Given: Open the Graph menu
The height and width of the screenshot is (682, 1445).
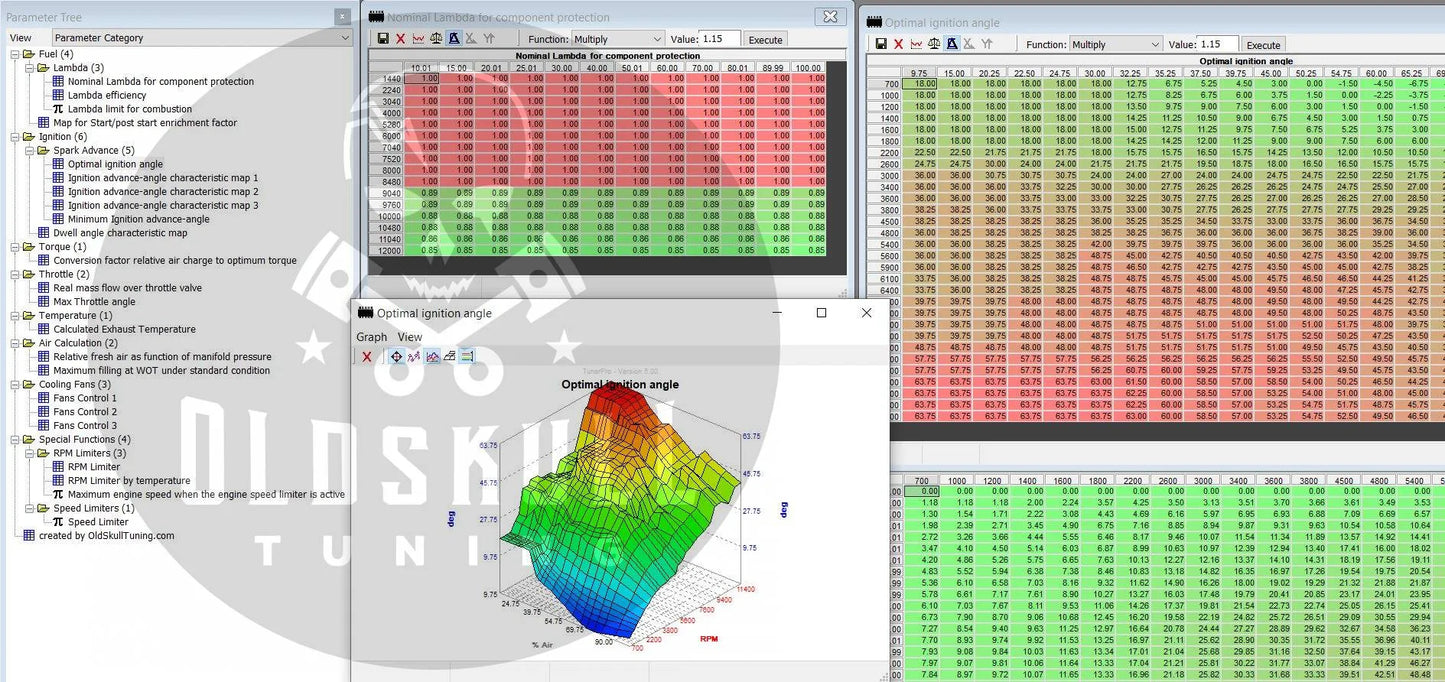Looking at the screenshot, I should [371, 337].
